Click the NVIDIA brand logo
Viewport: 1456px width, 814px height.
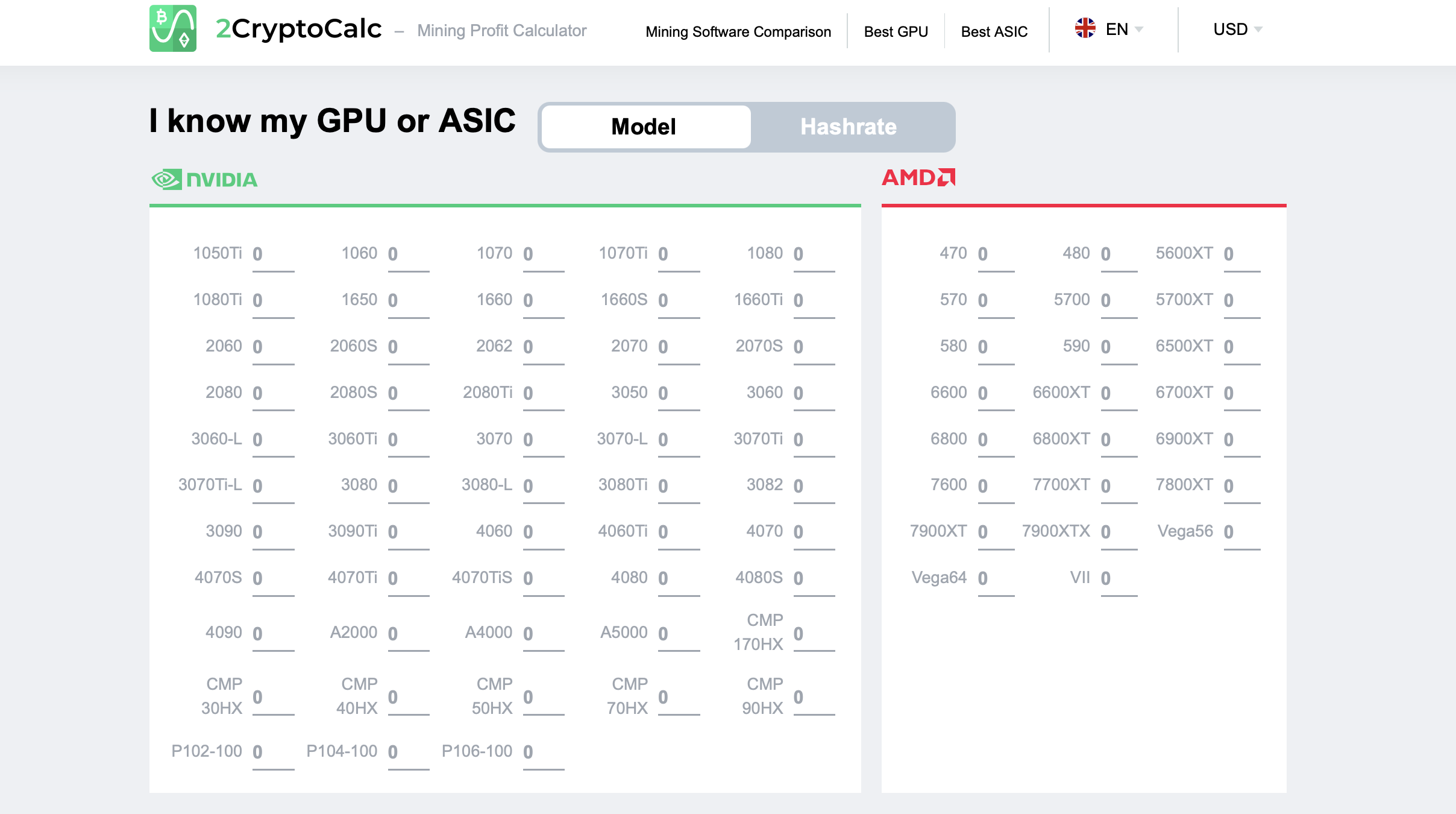[x=204, y=179]
